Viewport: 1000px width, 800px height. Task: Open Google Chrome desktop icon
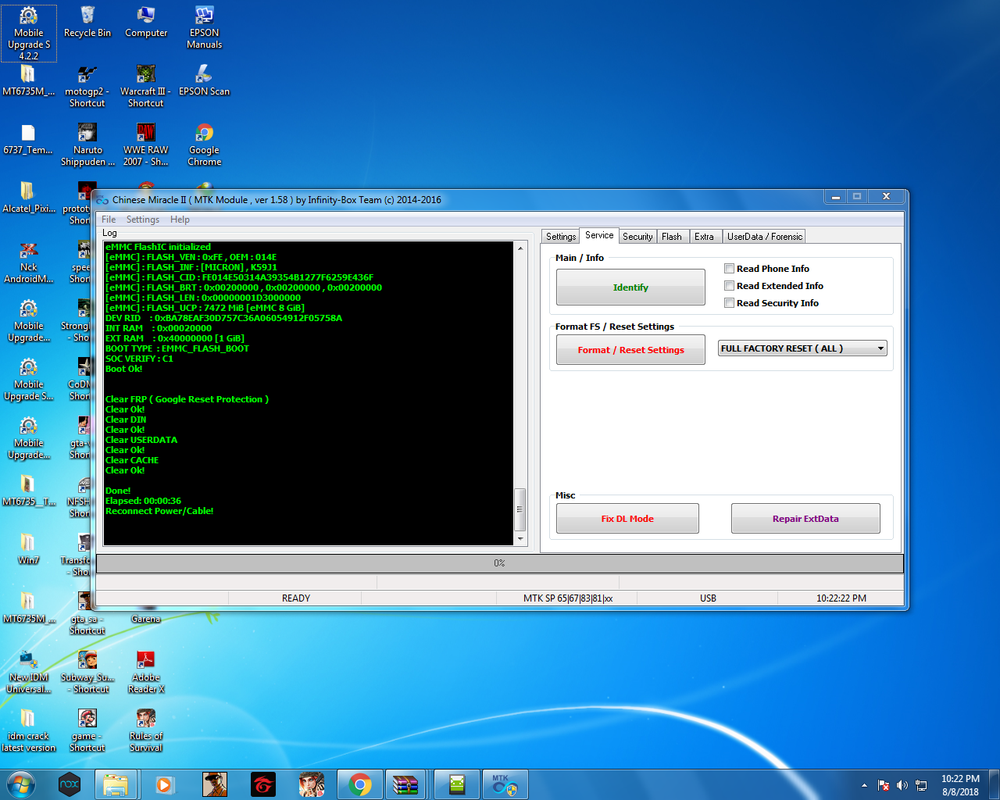[x=204, y=145]
